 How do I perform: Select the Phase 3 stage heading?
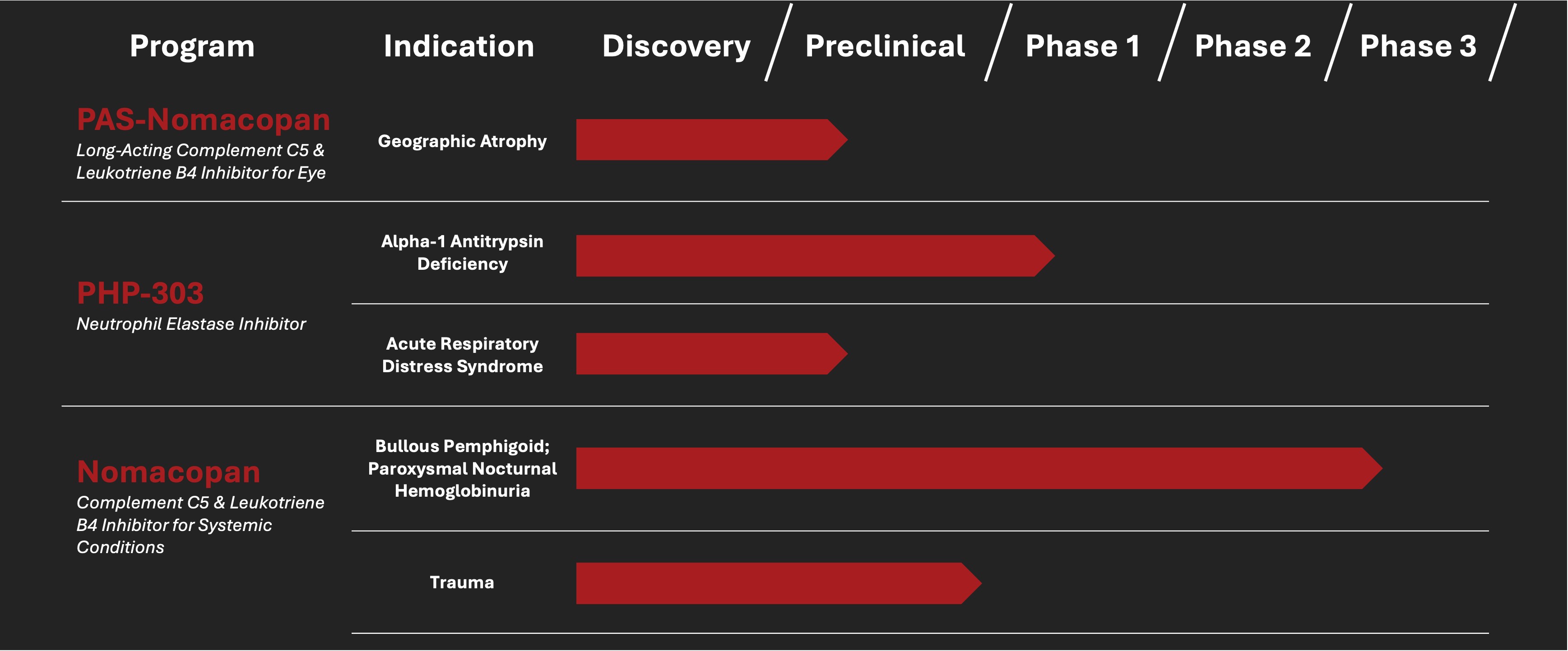(1418, 46)
